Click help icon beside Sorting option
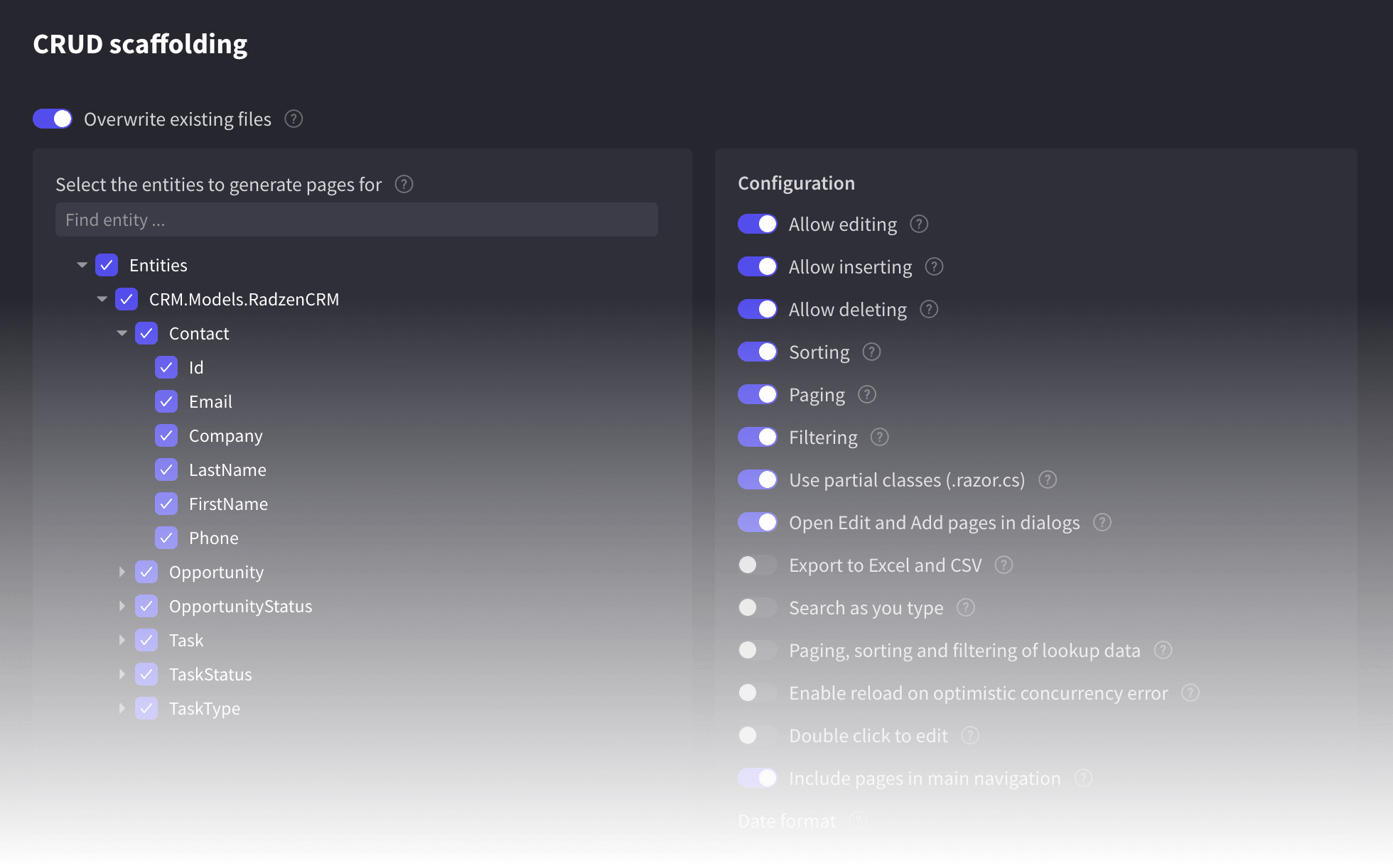Screen dimensions: 1393x868 coord(871,352)
